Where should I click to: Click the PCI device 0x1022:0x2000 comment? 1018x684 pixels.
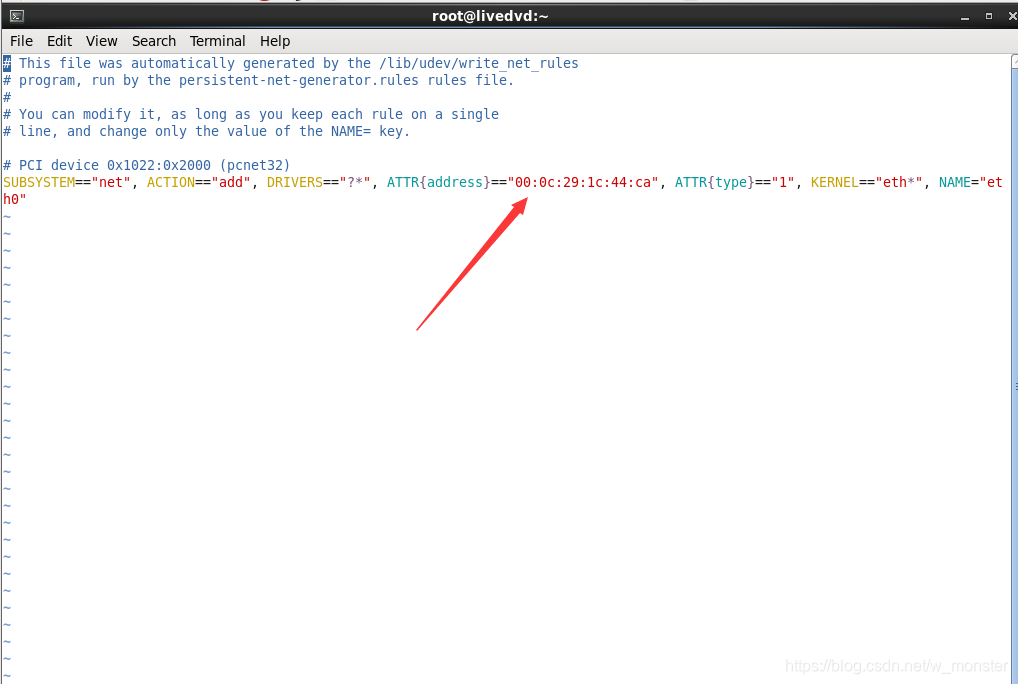coord(146,165)
